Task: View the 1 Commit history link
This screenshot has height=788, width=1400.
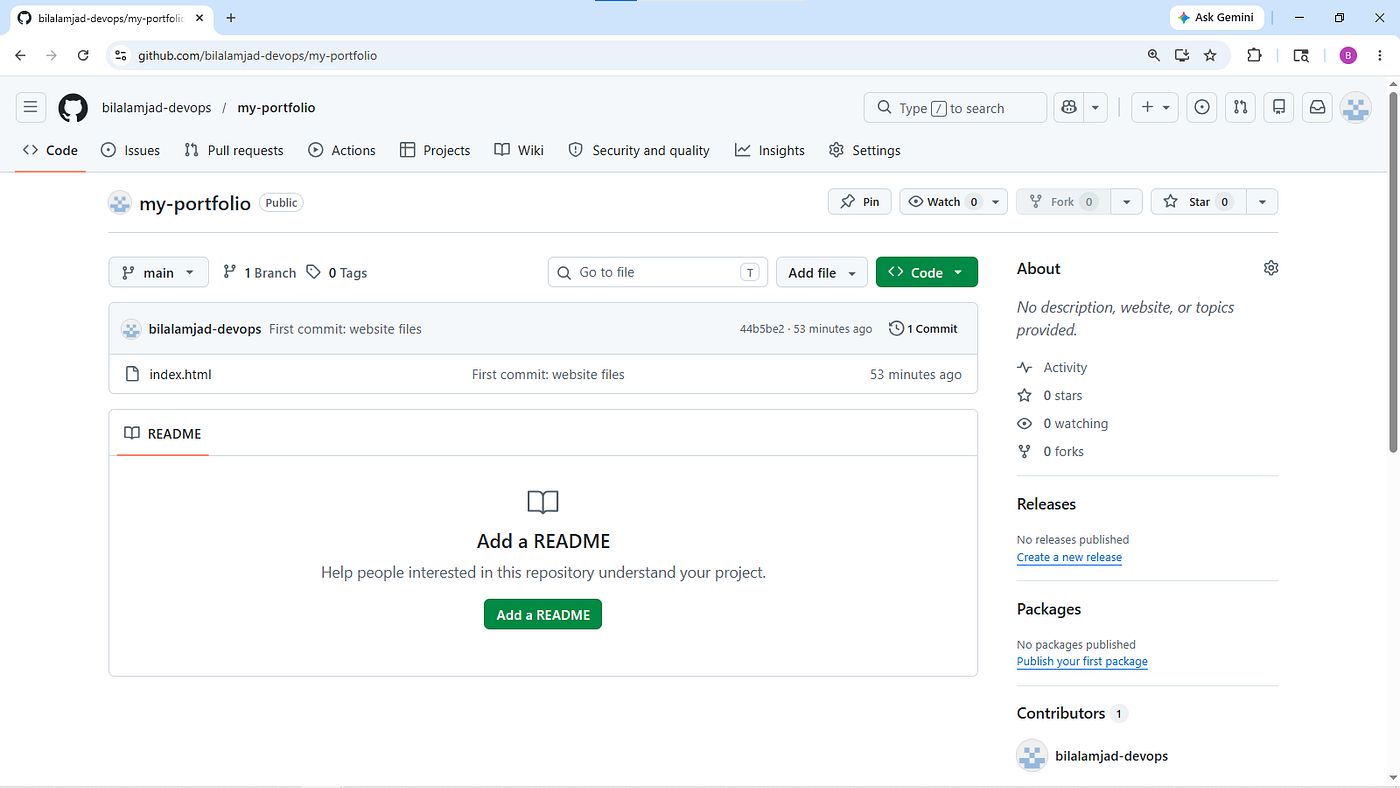Action: coord(923,328)
